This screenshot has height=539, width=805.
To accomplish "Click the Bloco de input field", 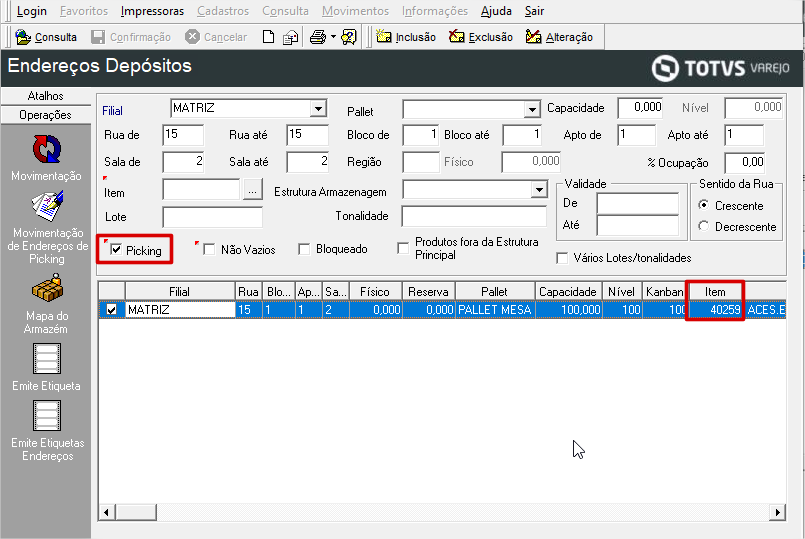I will (x=421, y=135).
